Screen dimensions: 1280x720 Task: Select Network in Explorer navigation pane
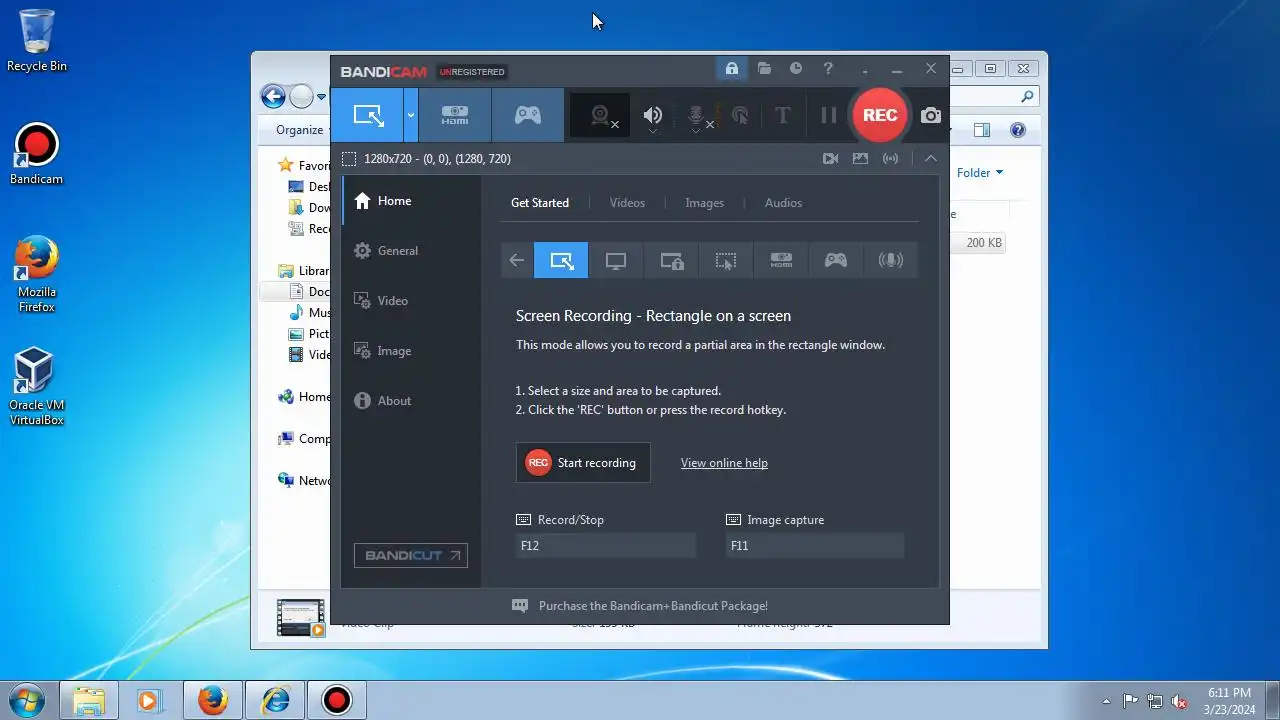click(x=304, y=481)
